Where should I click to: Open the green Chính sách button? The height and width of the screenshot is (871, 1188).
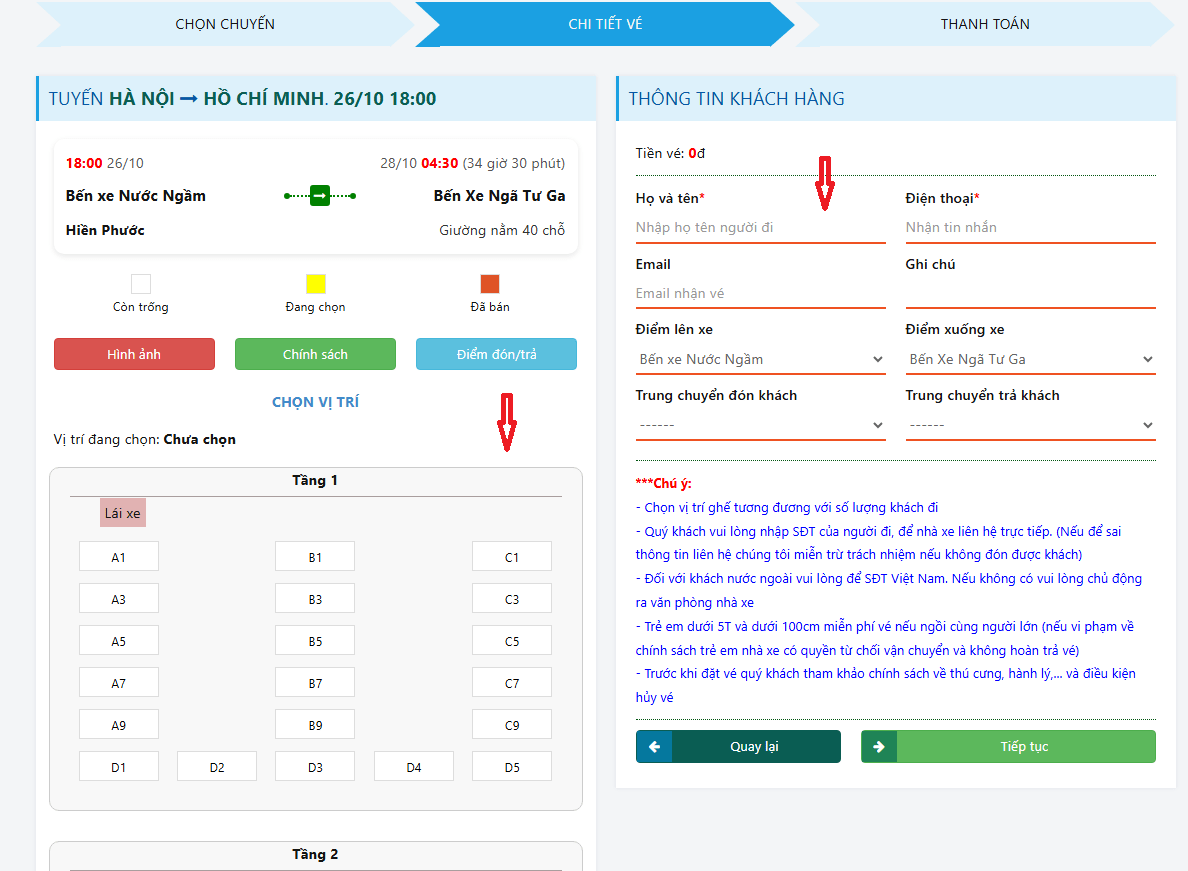coord(315,354)
